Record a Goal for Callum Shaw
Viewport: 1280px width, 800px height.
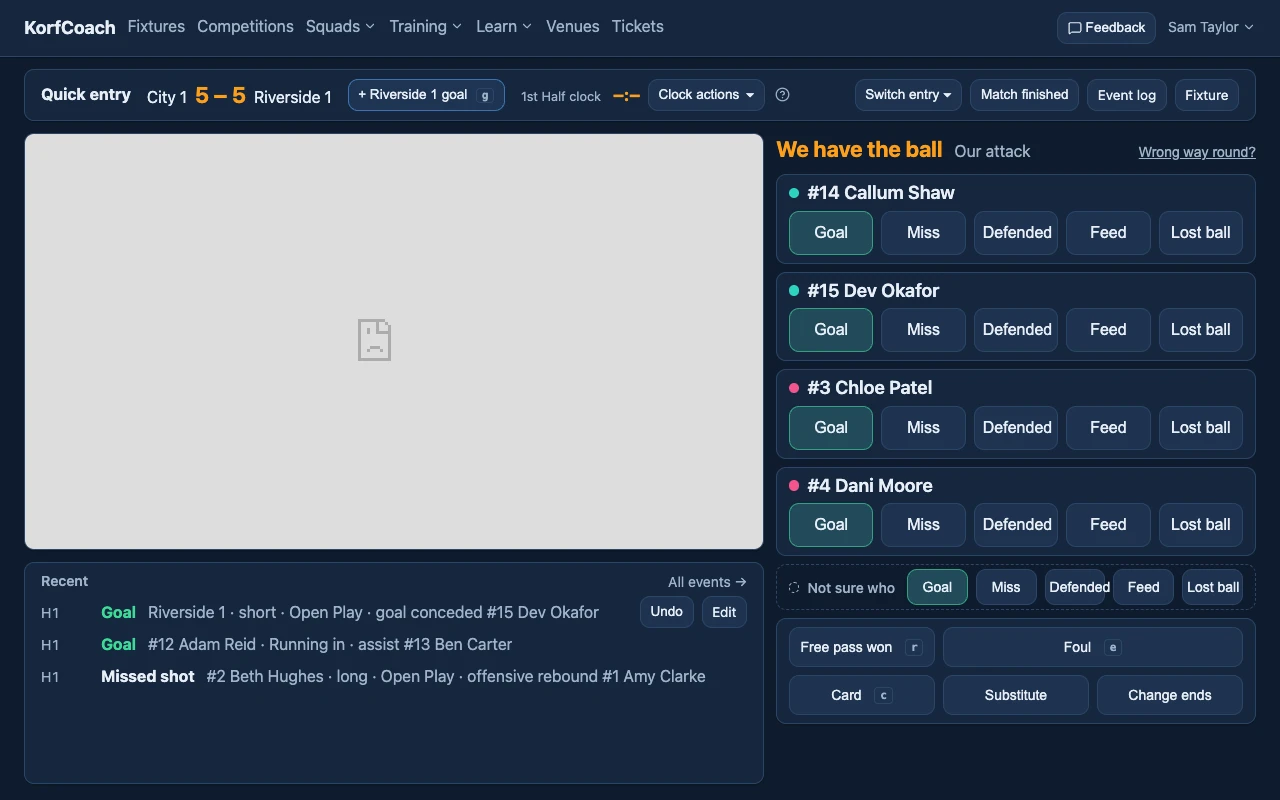tap(831, 233)
